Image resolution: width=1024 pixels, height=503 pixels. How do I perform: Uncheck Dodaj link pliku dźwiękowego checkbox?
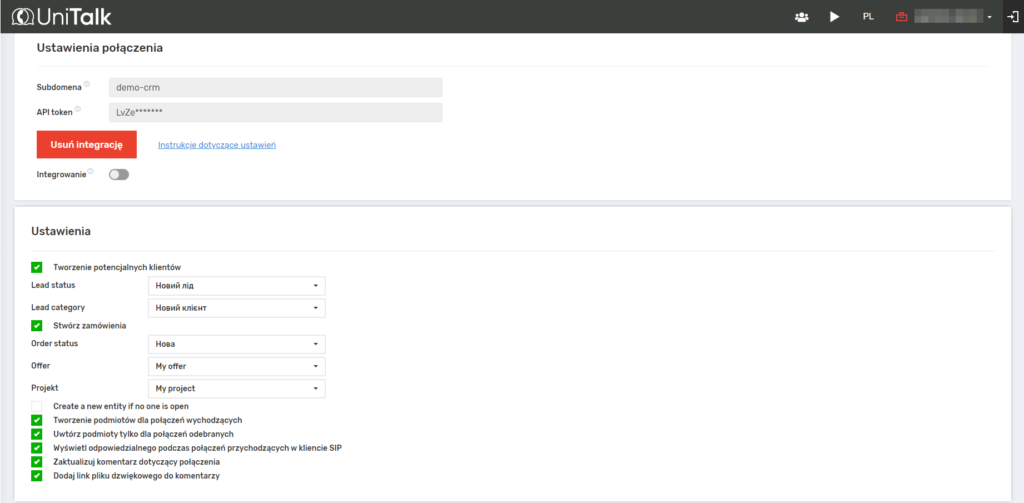tap(37, 476)
